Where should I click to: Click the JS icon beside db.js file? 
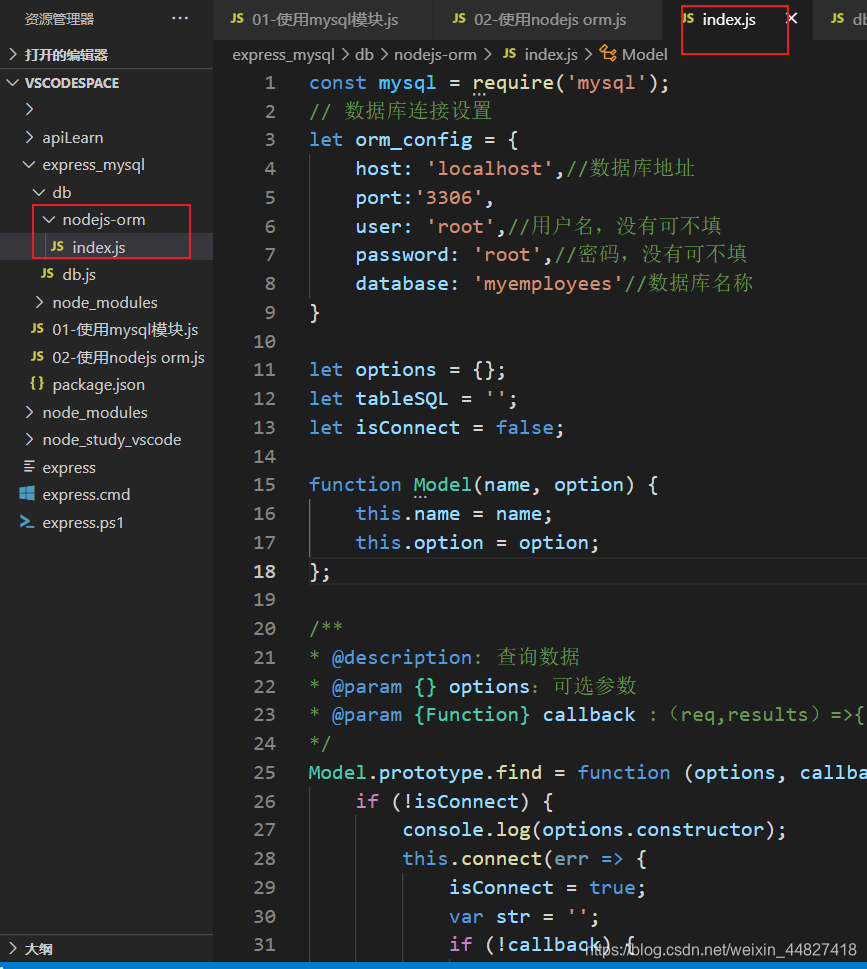[48, 273]
